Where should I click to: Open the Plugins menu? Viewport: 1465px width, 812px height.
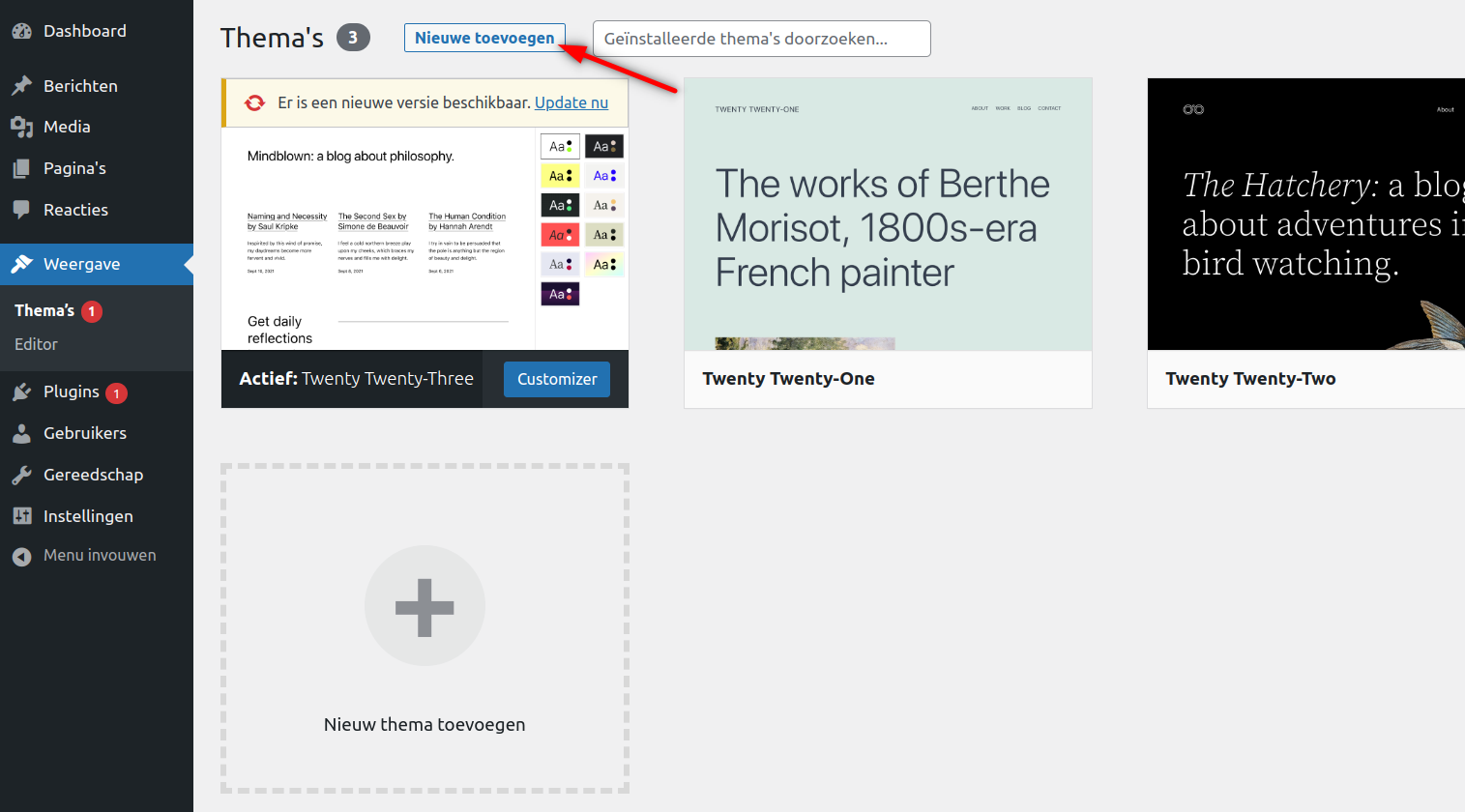pos(97,391)
